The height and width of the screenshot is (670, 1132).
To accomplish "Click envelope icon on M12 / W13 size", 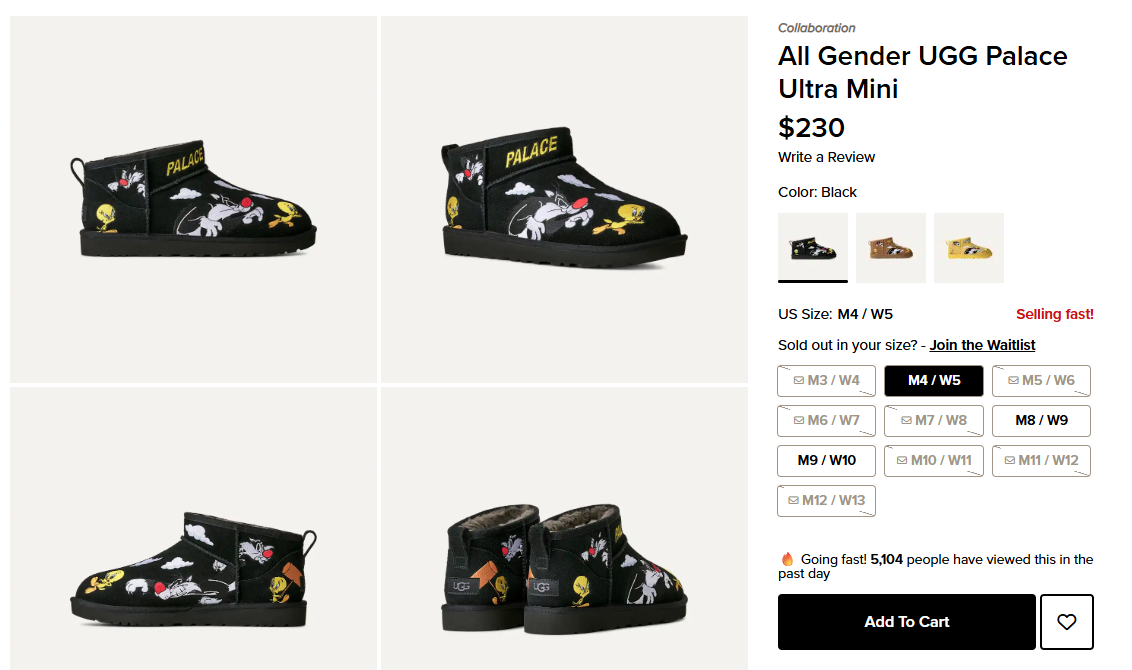I will 793,501.
